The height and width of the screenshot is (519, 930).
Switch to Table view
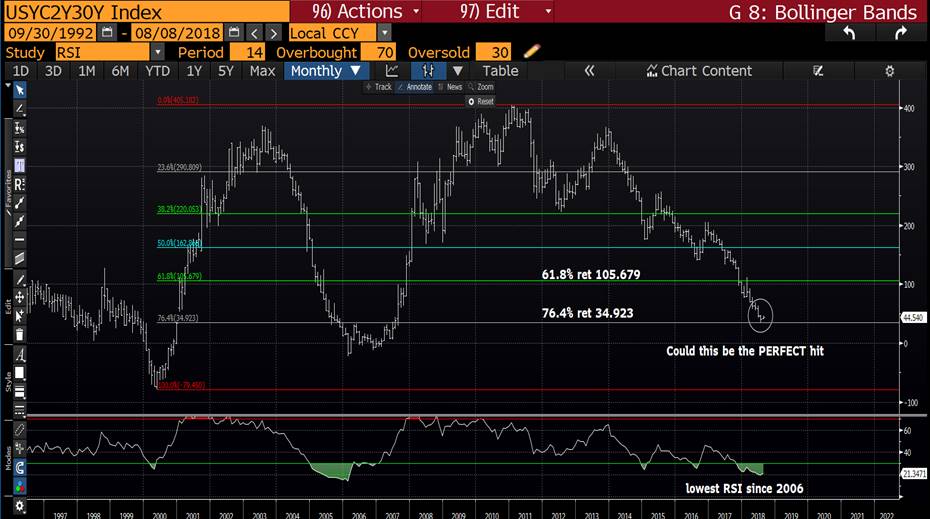click(x=500, y=71)
